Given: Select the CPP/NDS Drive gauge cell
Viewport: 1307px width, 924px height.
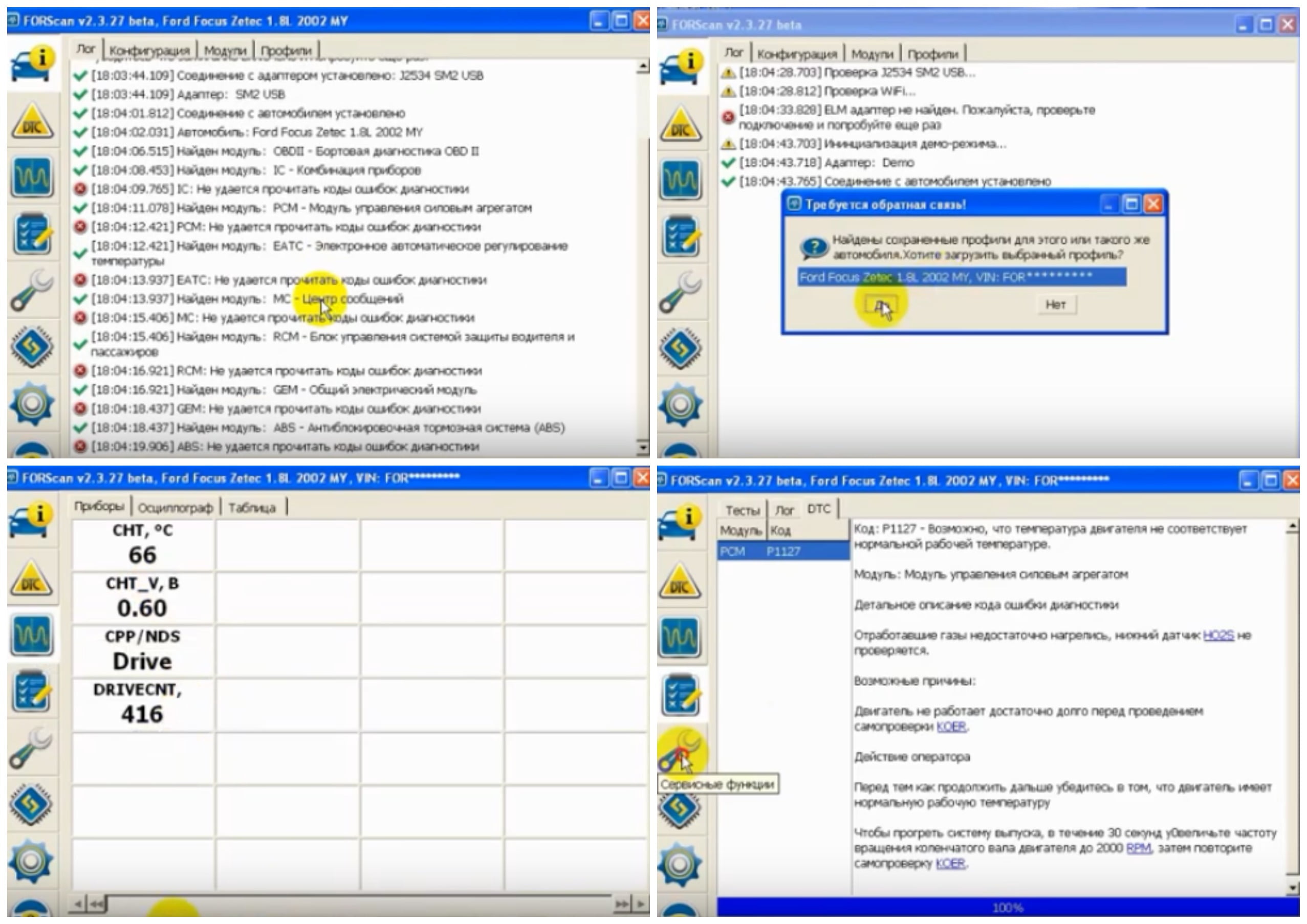Looking at the screenshot, I should tap(142, 651).
